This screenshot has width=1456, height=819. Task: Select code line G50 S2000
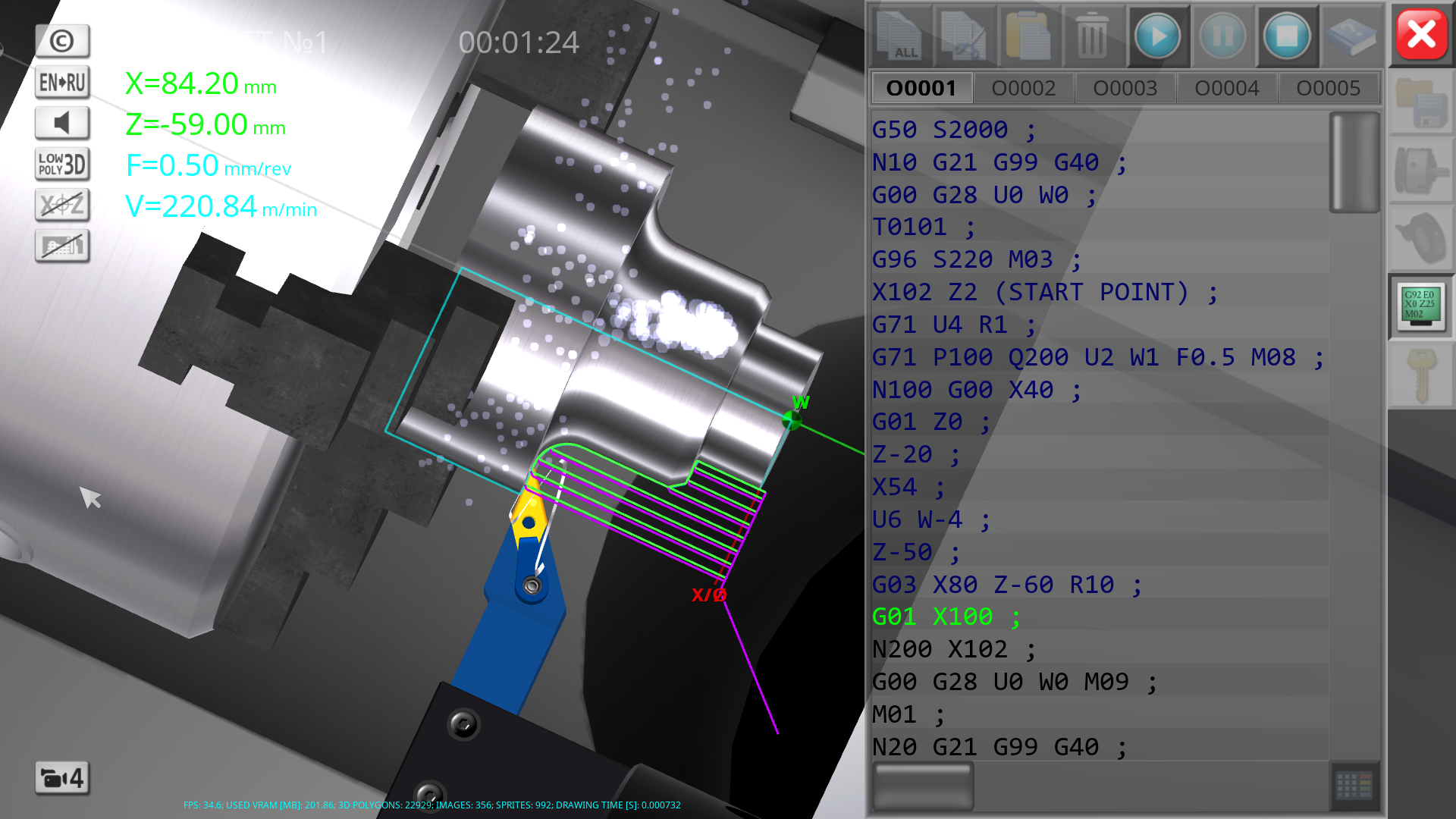point(1100,130)
